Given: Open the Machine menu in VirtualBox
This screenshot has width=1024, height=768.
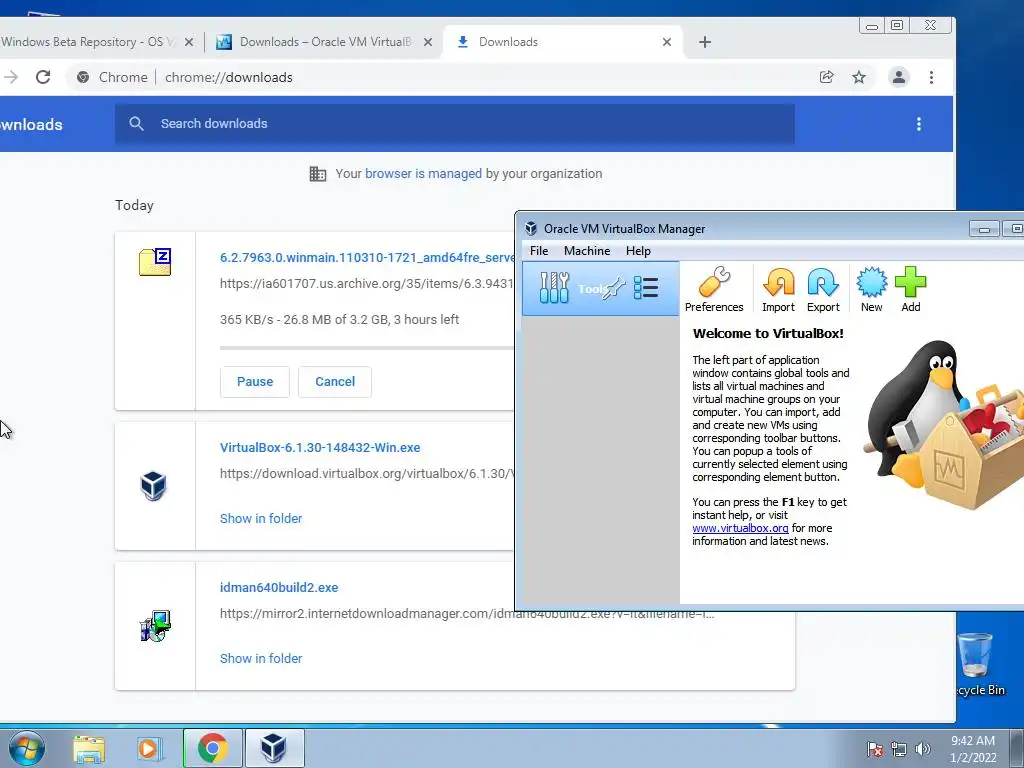Looking at the screenshot, I should pyautogui.click(x=586, y=251).
